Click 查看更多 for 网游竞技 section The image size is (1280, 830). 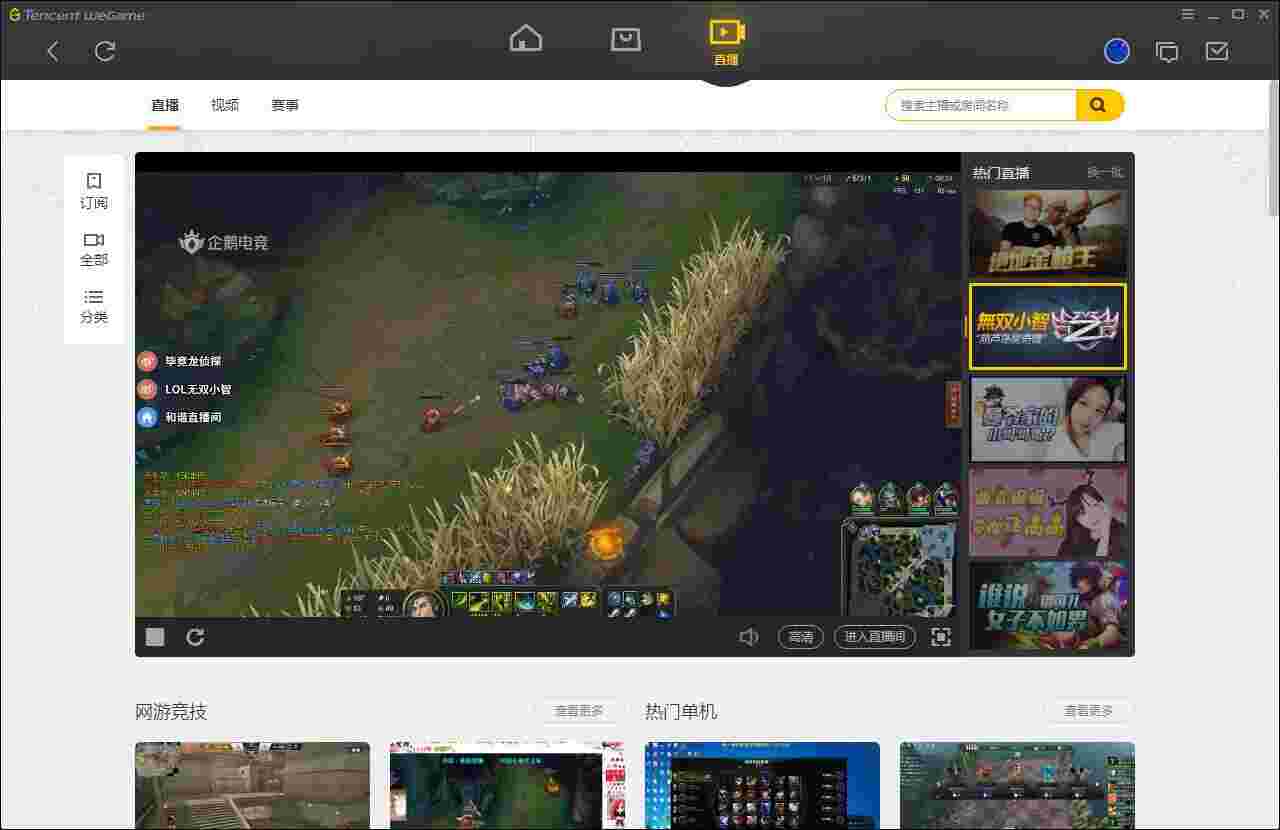pyautogui.click(x=580, y=711)
